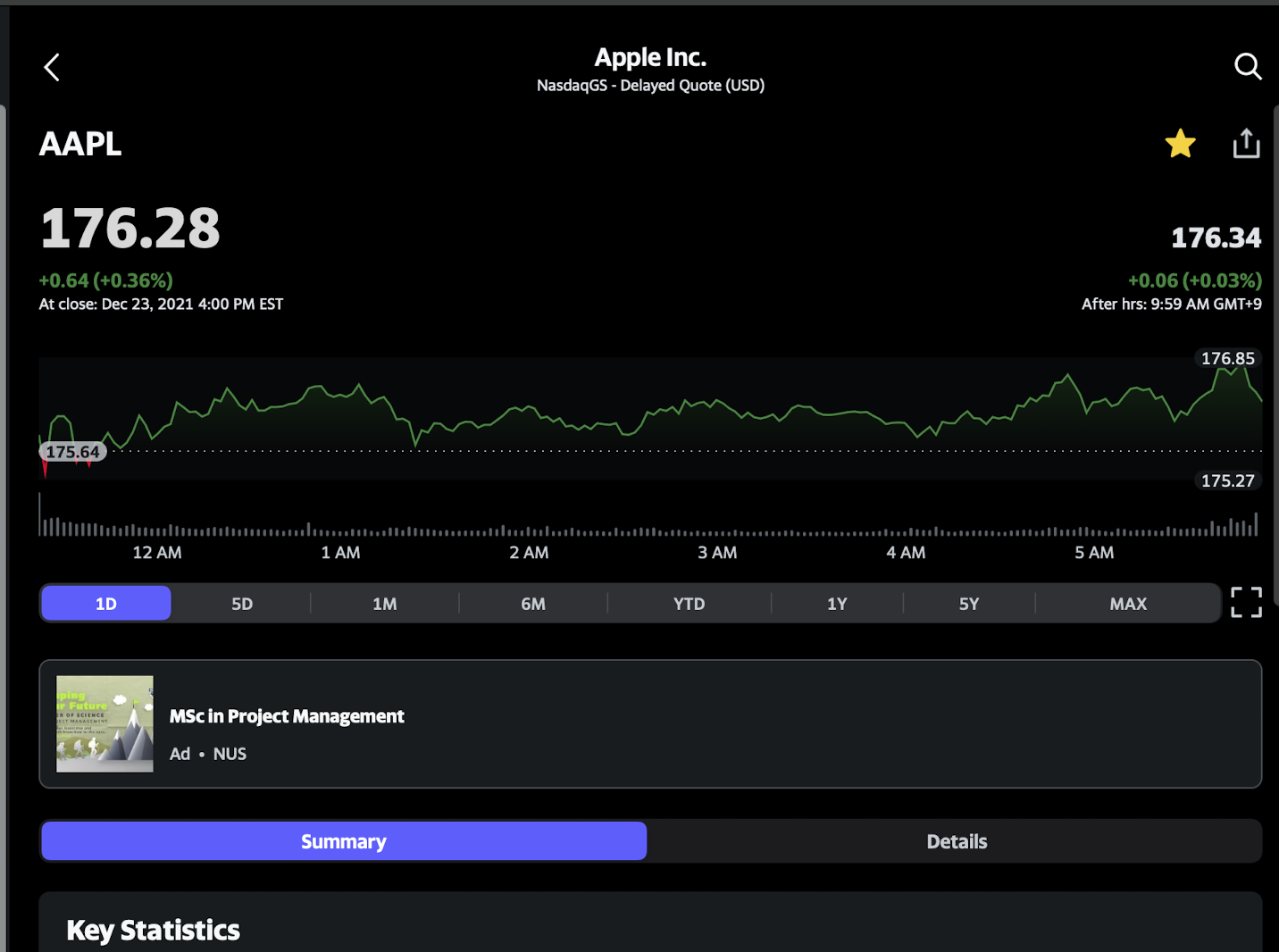Viewport: 1279px width, 952px height.
Task: Show the YTD chart range
Action: click(x=690, y=604)
